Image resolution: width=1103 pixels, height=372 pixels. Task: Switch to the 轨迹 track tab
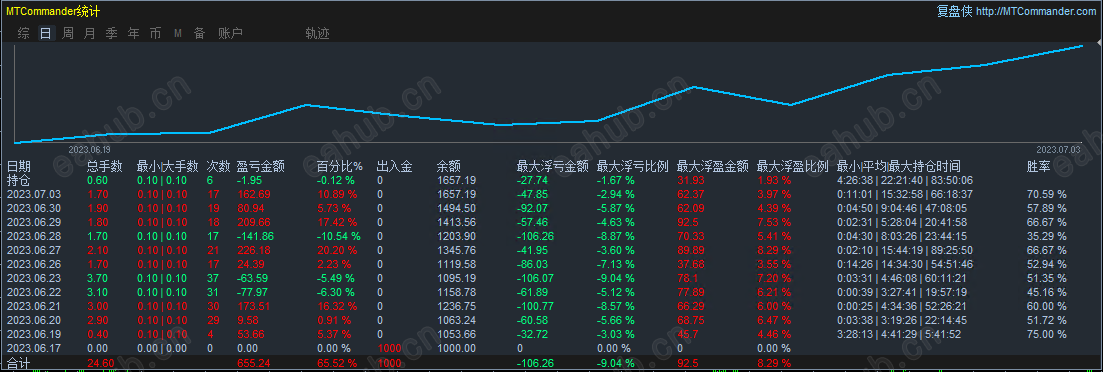click(317, 33)
